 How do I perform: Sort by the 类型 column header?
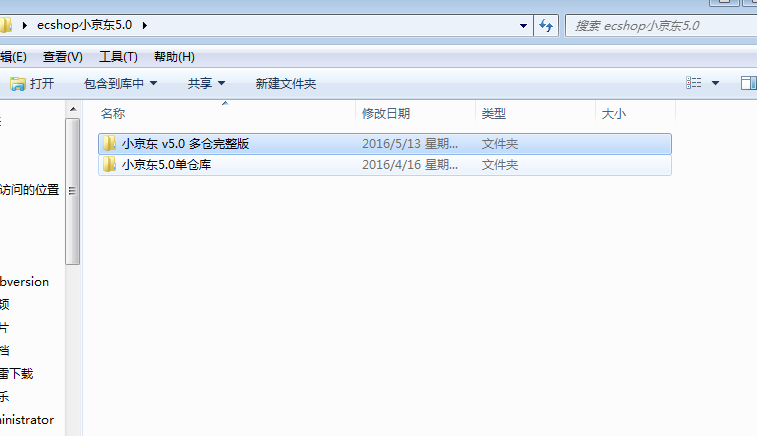(535, 113)
